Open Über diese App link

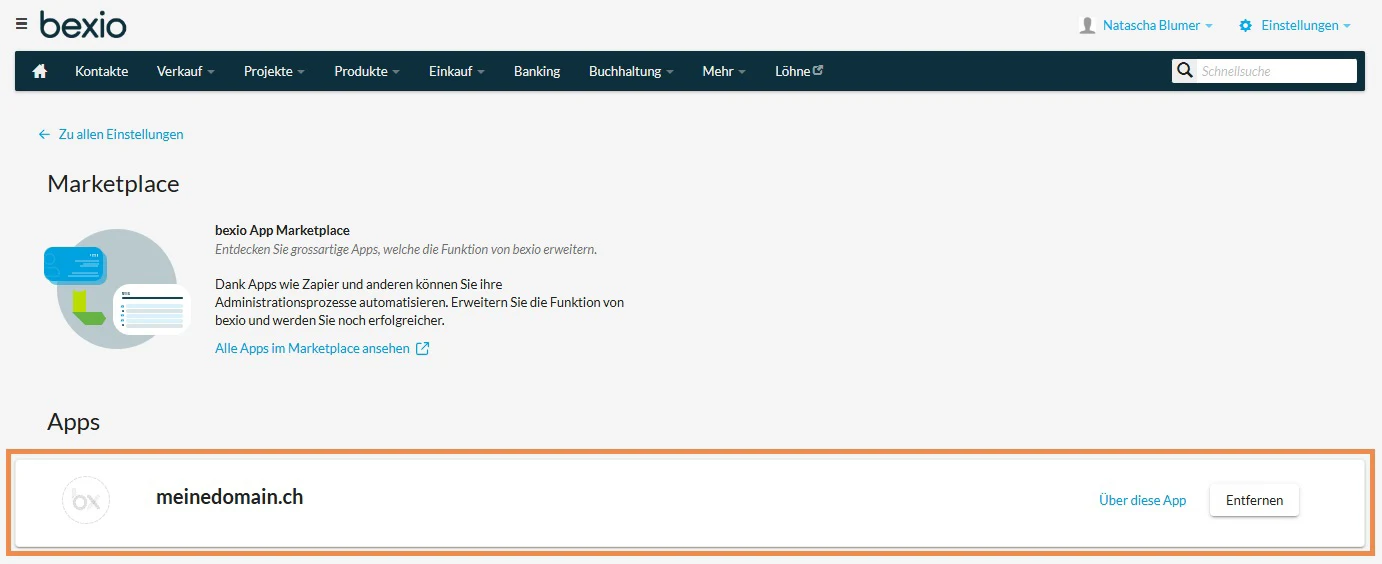pyautogui.click(x=1142, y=500)
